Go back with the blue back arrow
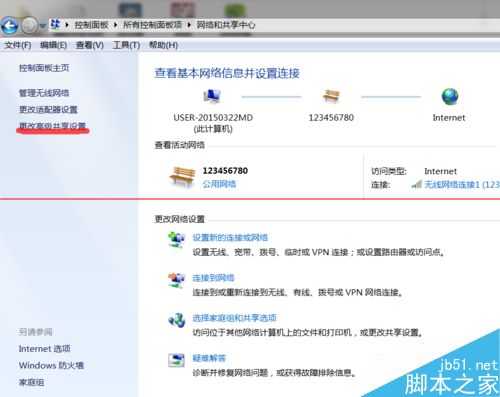 tap(9, 25)
